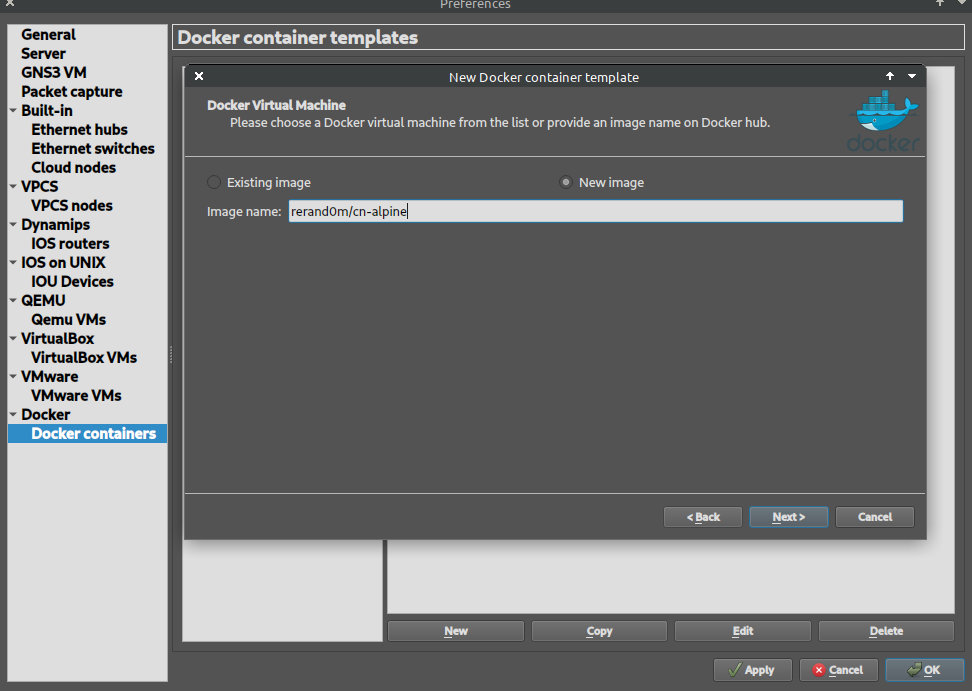The height and width of the screenshot is (691, 972).
Task: Confirm Preferences with OK button
Action: click(x=924, y=670)
